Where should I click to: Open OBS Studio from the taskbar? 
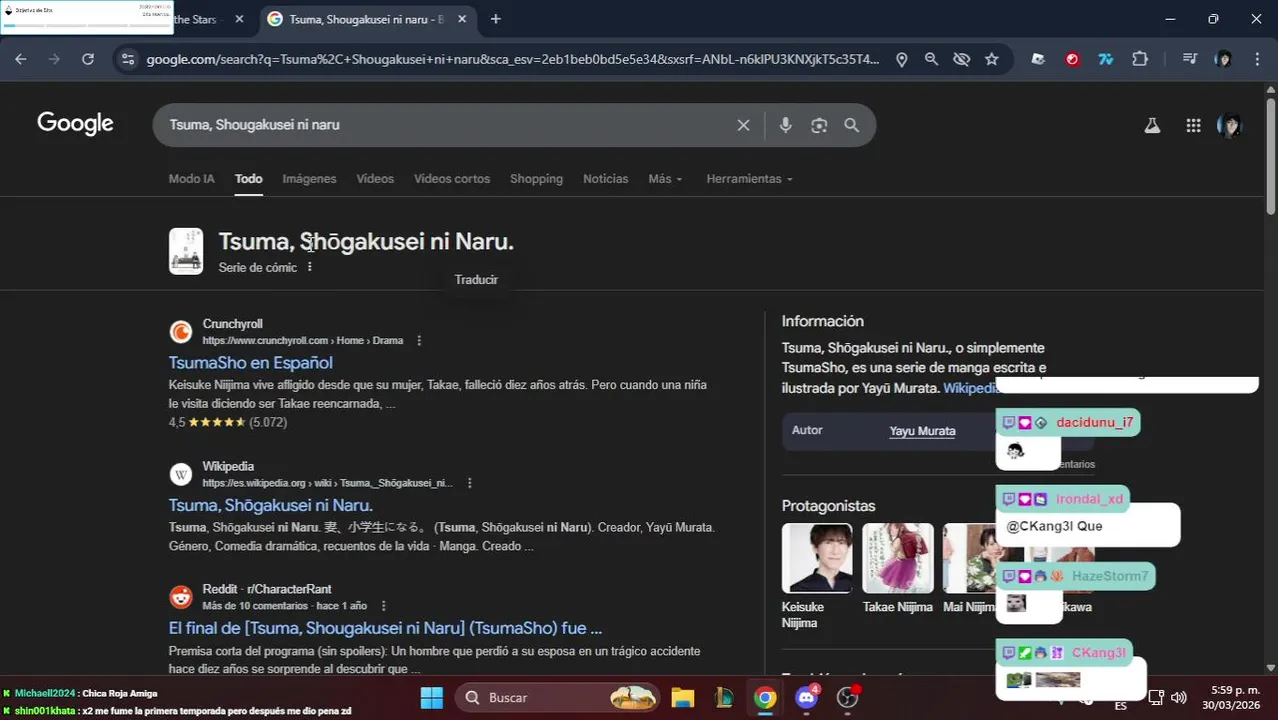pyautogui.click(x=848, y=697)
